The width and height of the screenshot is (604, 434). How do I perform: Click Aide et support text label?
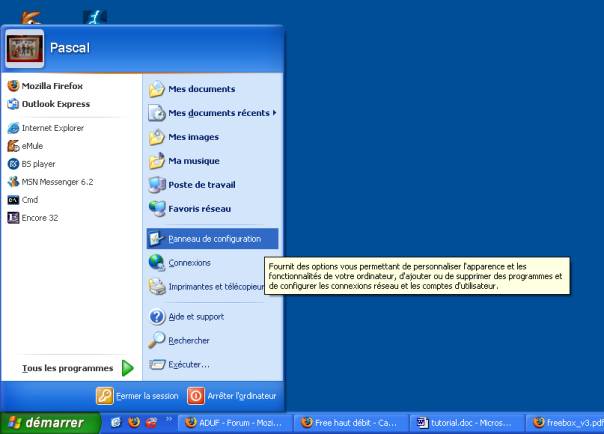196,317
